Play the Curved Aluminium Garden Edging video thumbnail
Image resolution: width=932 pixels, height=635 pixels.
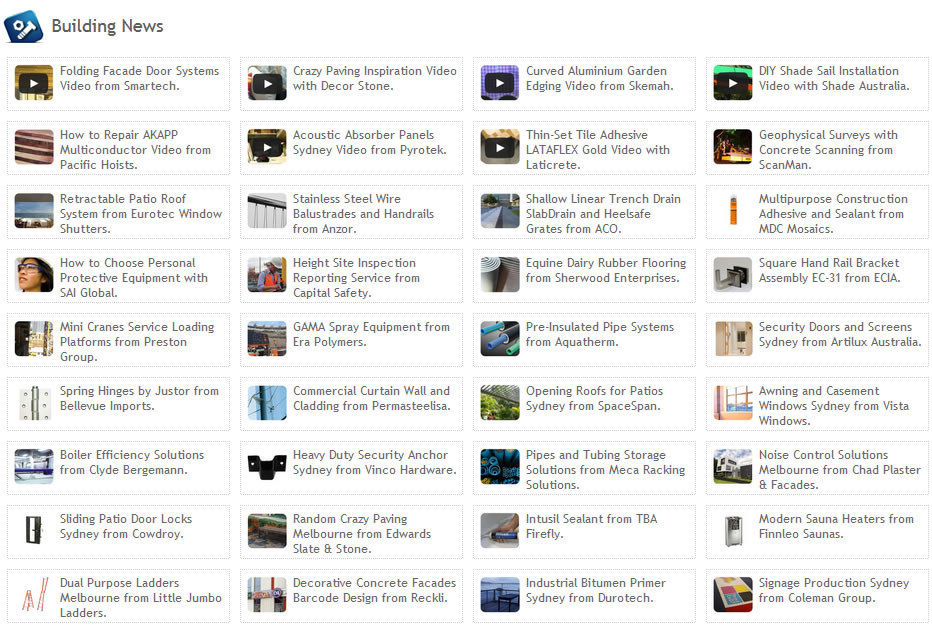(x=500, y=83)
